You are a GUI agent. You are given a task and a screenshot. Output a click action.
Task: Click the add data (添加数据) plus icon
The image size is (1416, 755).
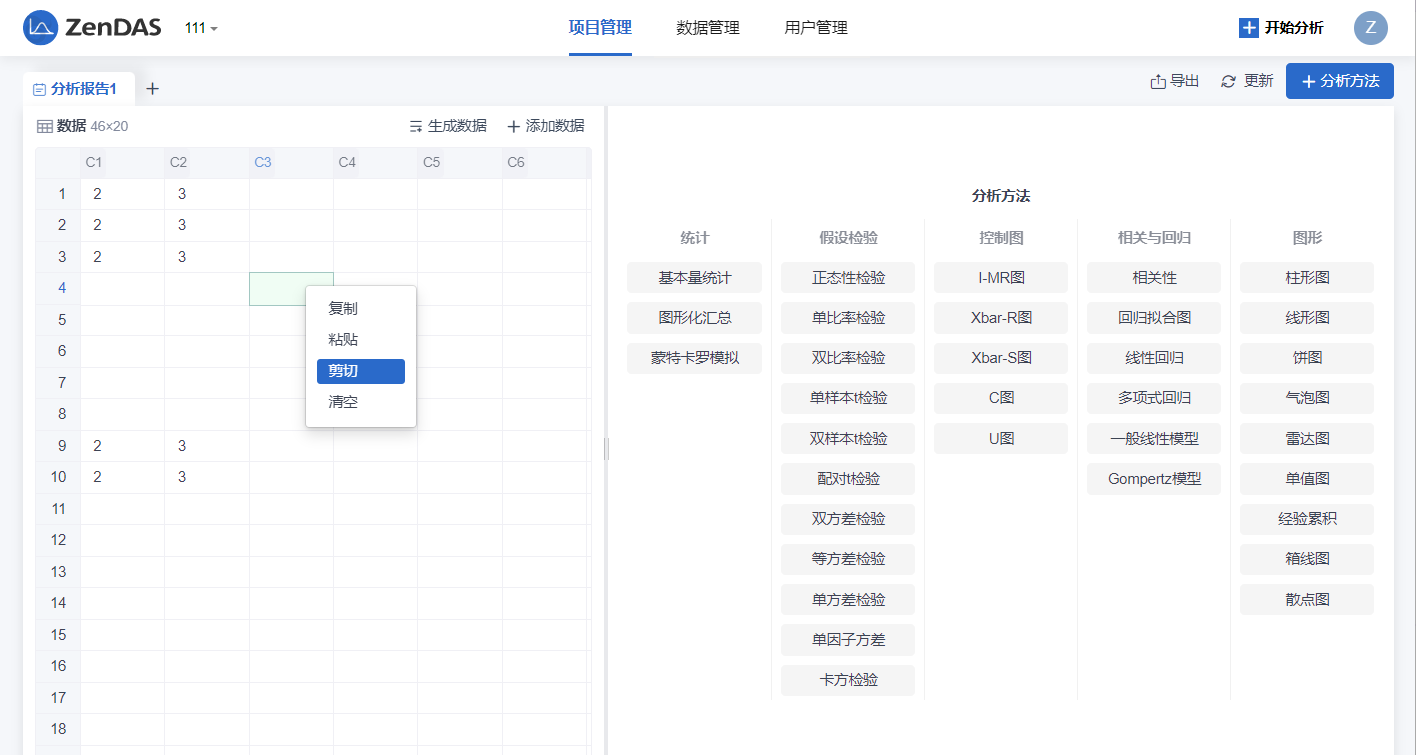514,126
